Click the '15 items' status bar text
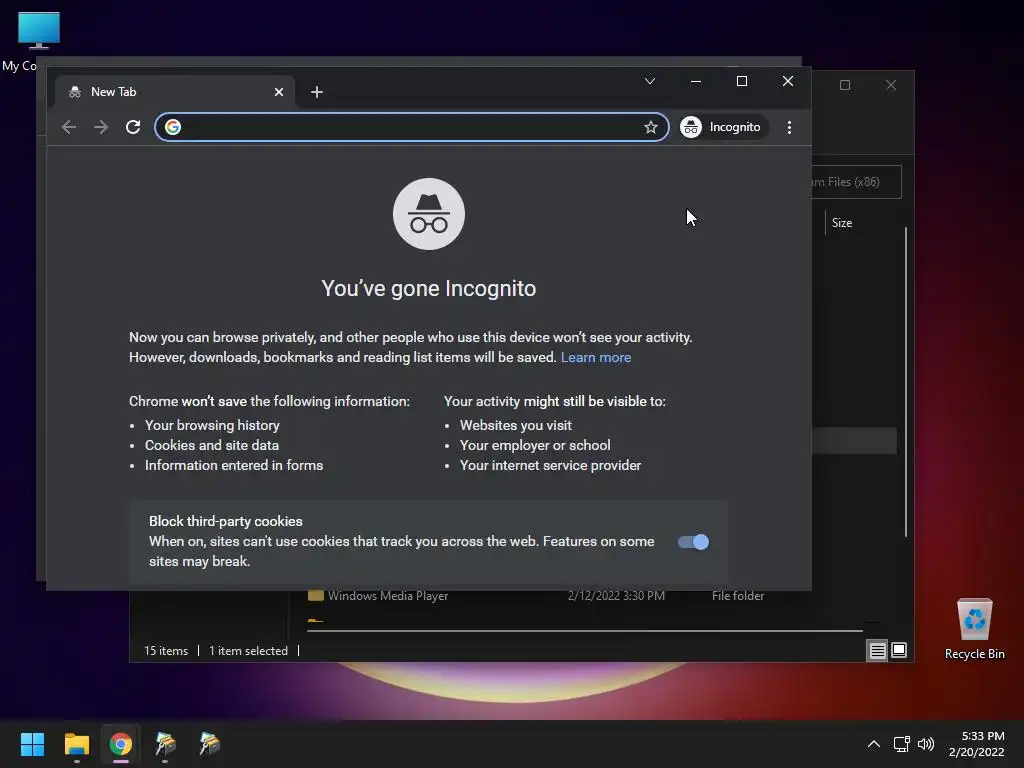Viewport: 1024px width, 768px height. [x=166, y=650]
